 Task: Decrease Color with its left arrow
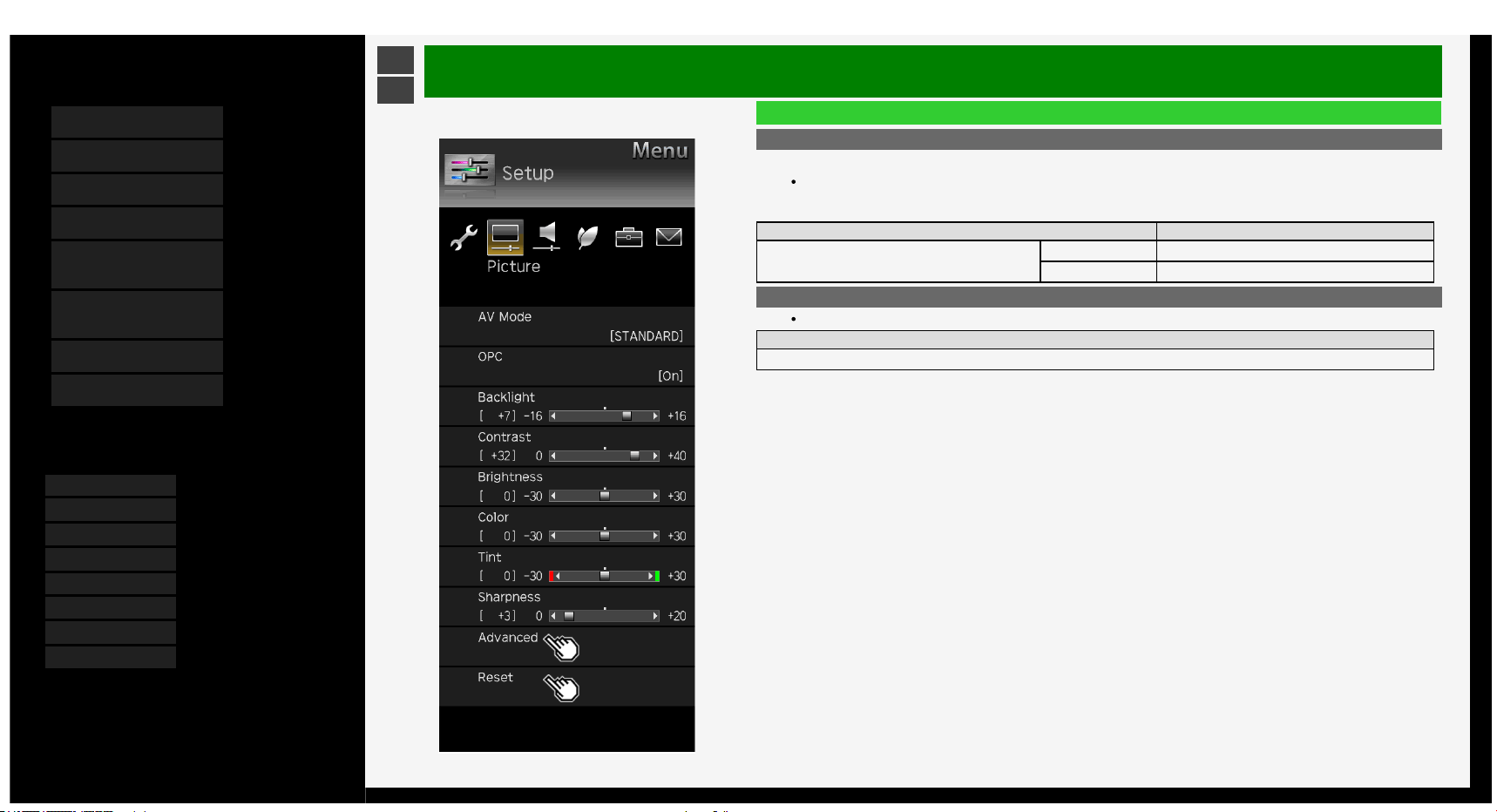(x=553, y=537)
